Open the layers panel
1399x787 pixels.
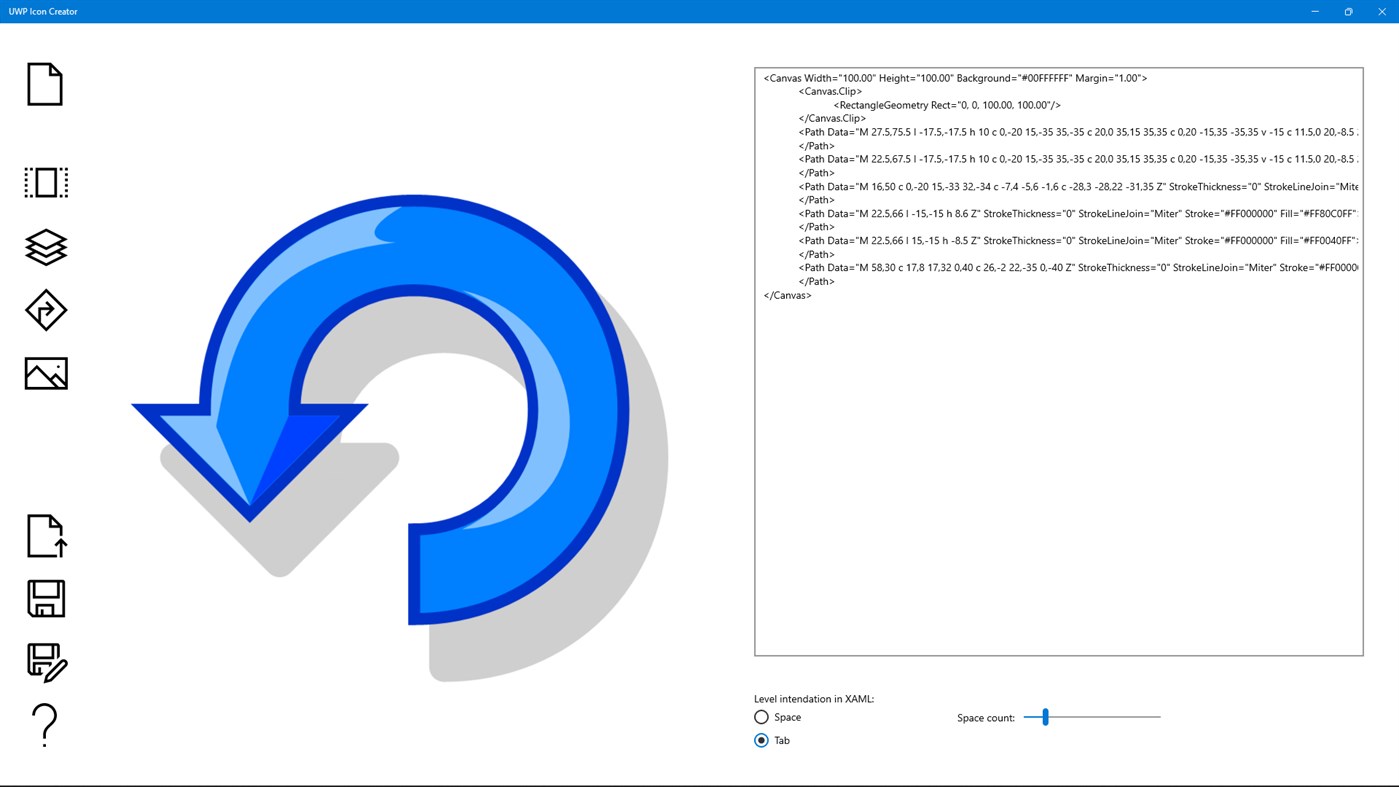point(45,246)
